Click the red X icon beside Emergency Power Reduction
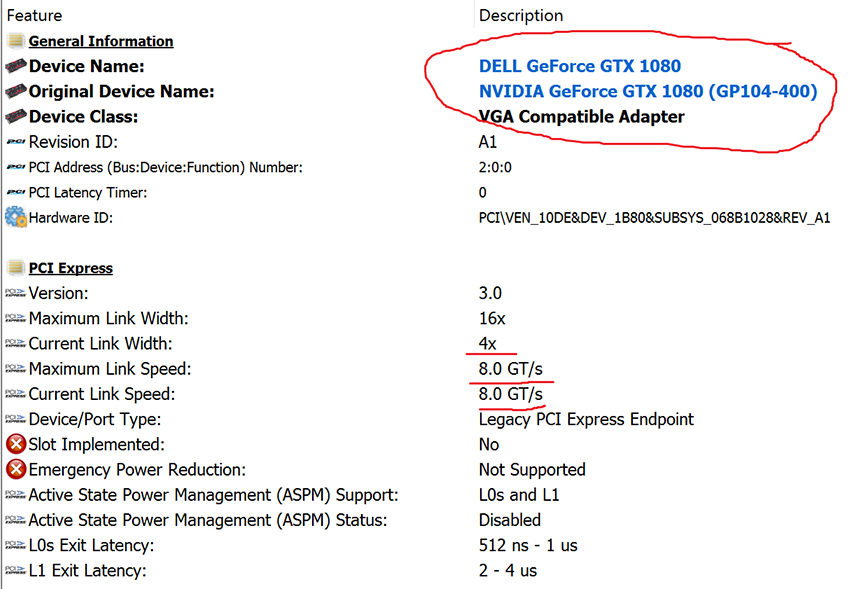Screen dimensions: 854x589 [15, 469]
